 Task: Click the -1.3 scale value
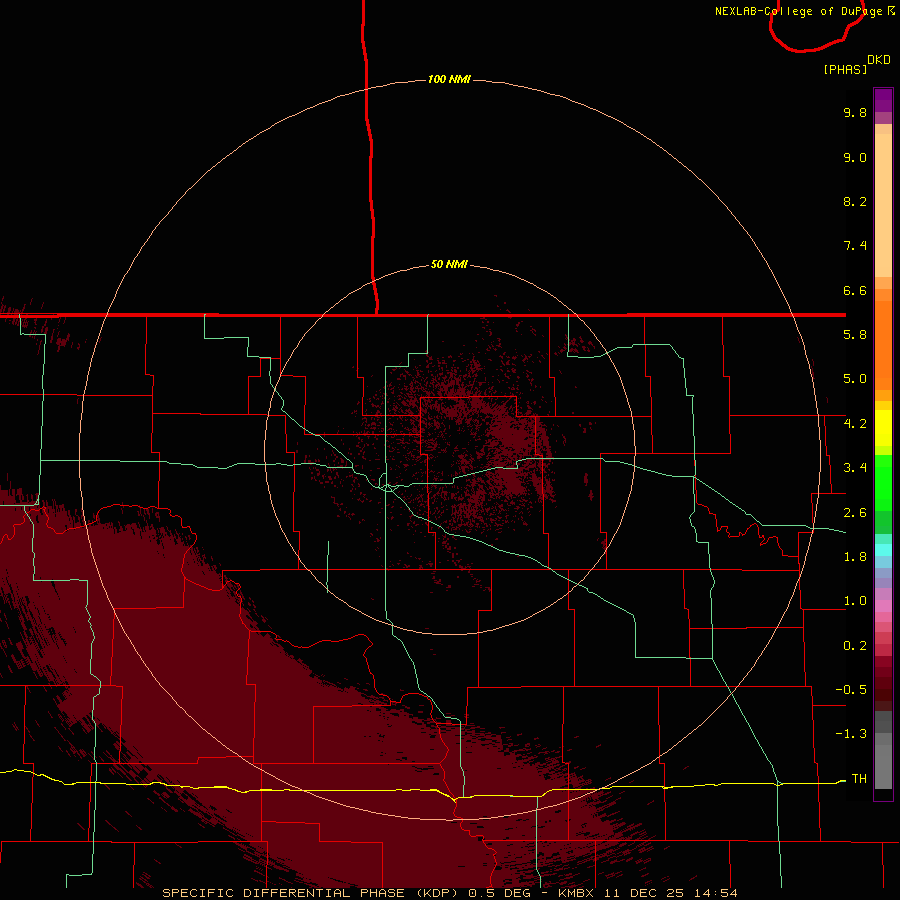click(x=851, y=734)
